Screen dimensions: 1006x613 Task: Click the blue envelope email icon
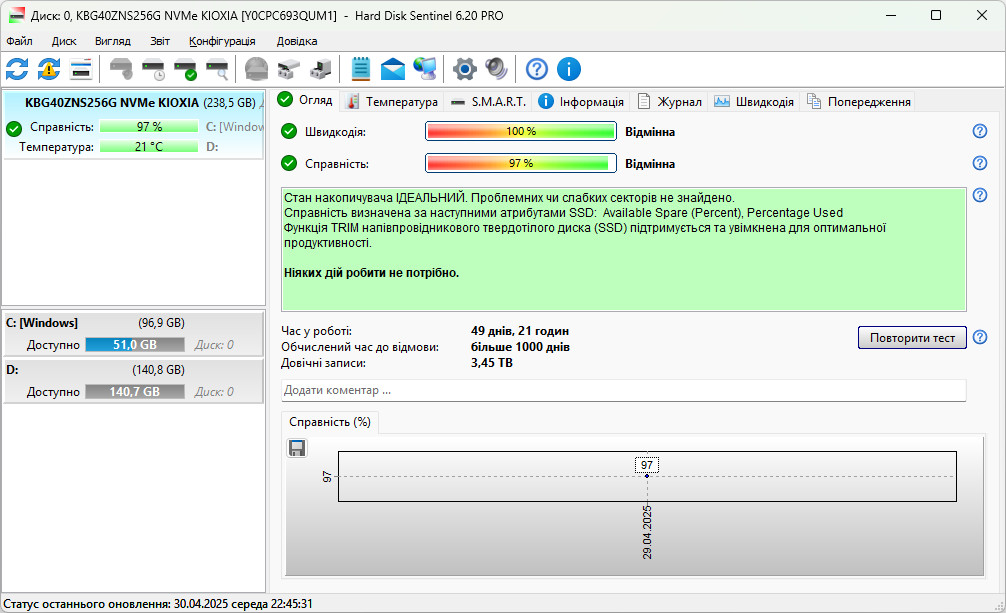point(393,69)
